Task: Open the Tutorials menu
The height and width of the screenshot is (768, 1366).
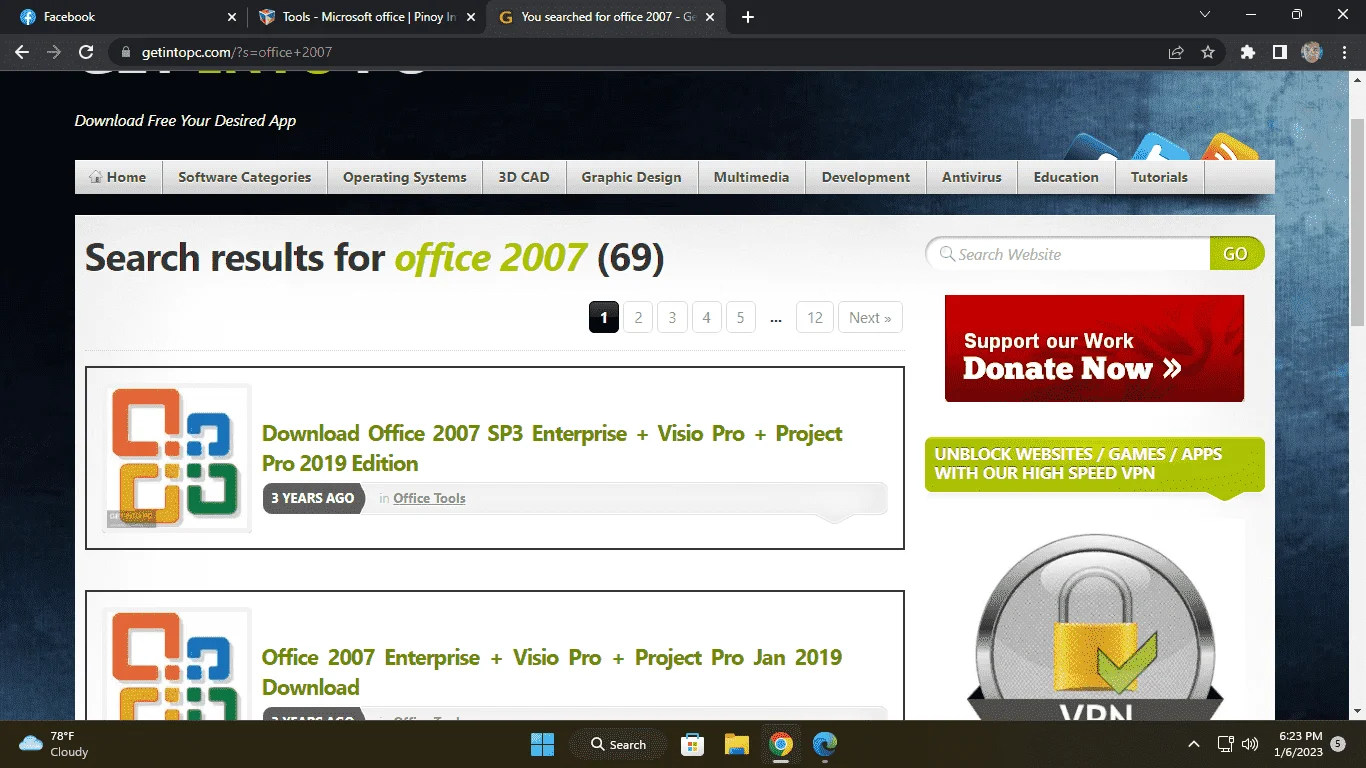Action: coord(1160,177)
